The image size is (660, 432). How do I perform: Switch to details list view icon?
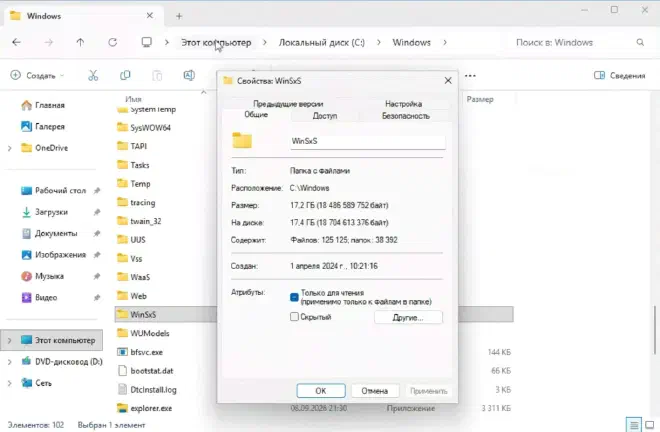coord(633,424)
